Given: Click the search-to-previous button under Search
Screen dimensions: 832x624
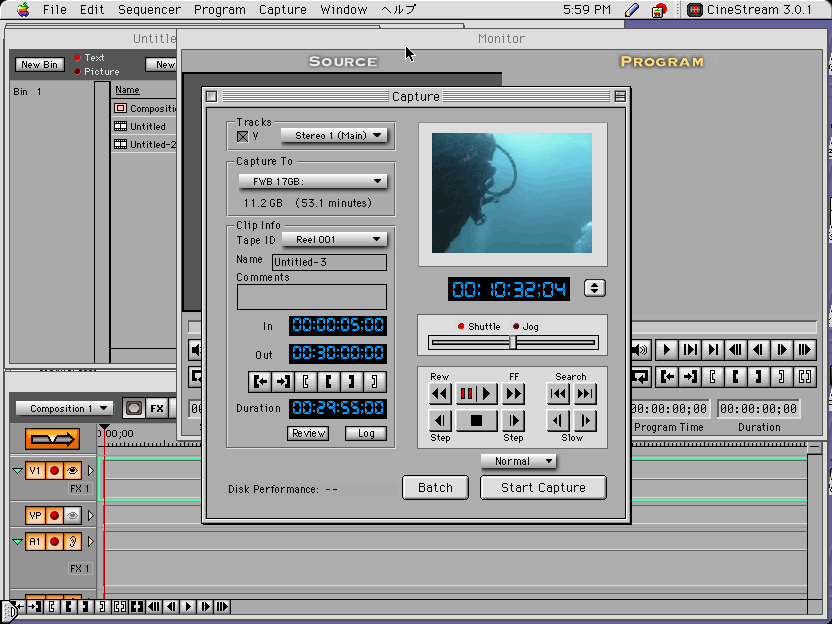Looking at the screenshot, I should pyautogui.click(x=558, y=394).
